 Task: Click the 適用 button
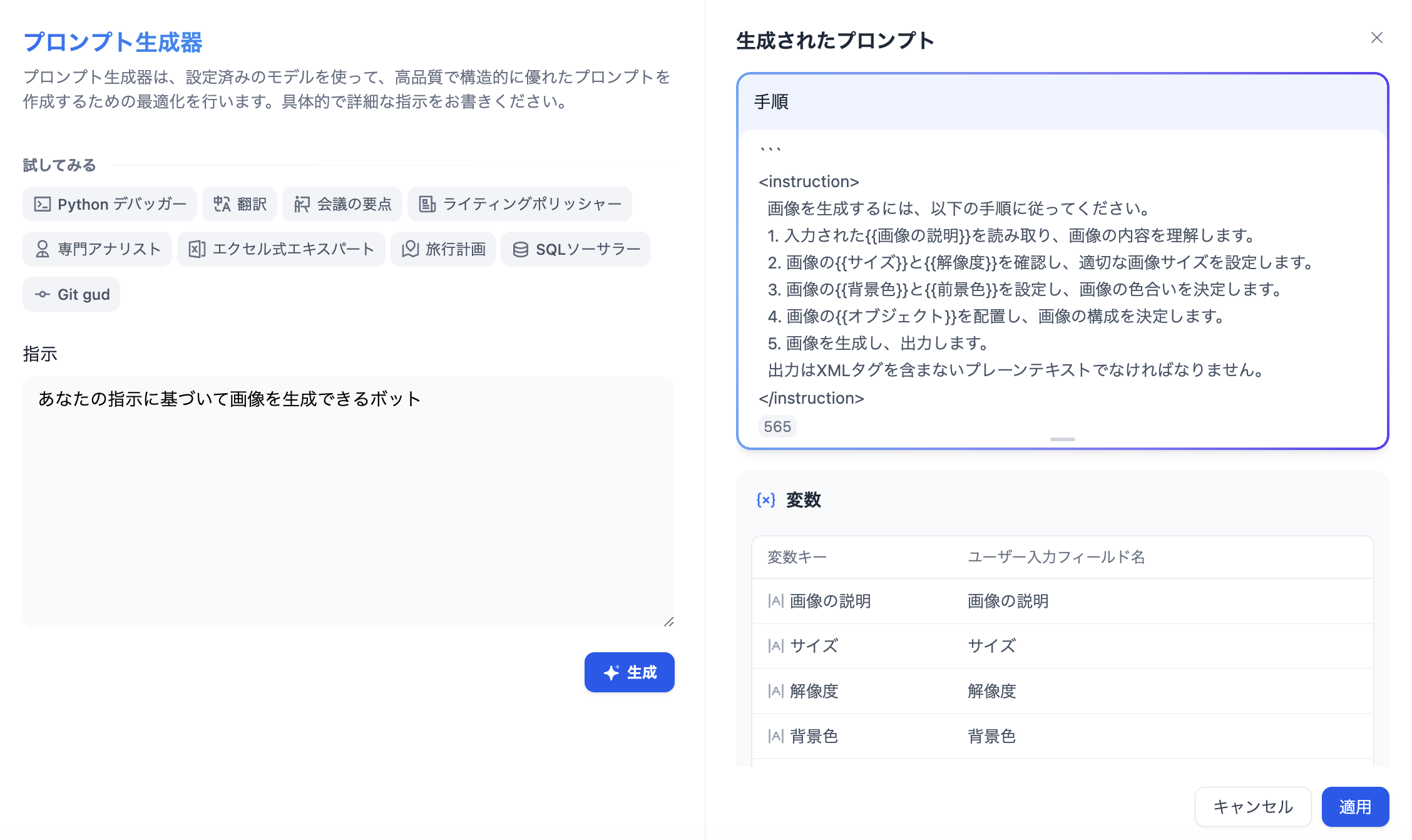(x=1355, y=807)
